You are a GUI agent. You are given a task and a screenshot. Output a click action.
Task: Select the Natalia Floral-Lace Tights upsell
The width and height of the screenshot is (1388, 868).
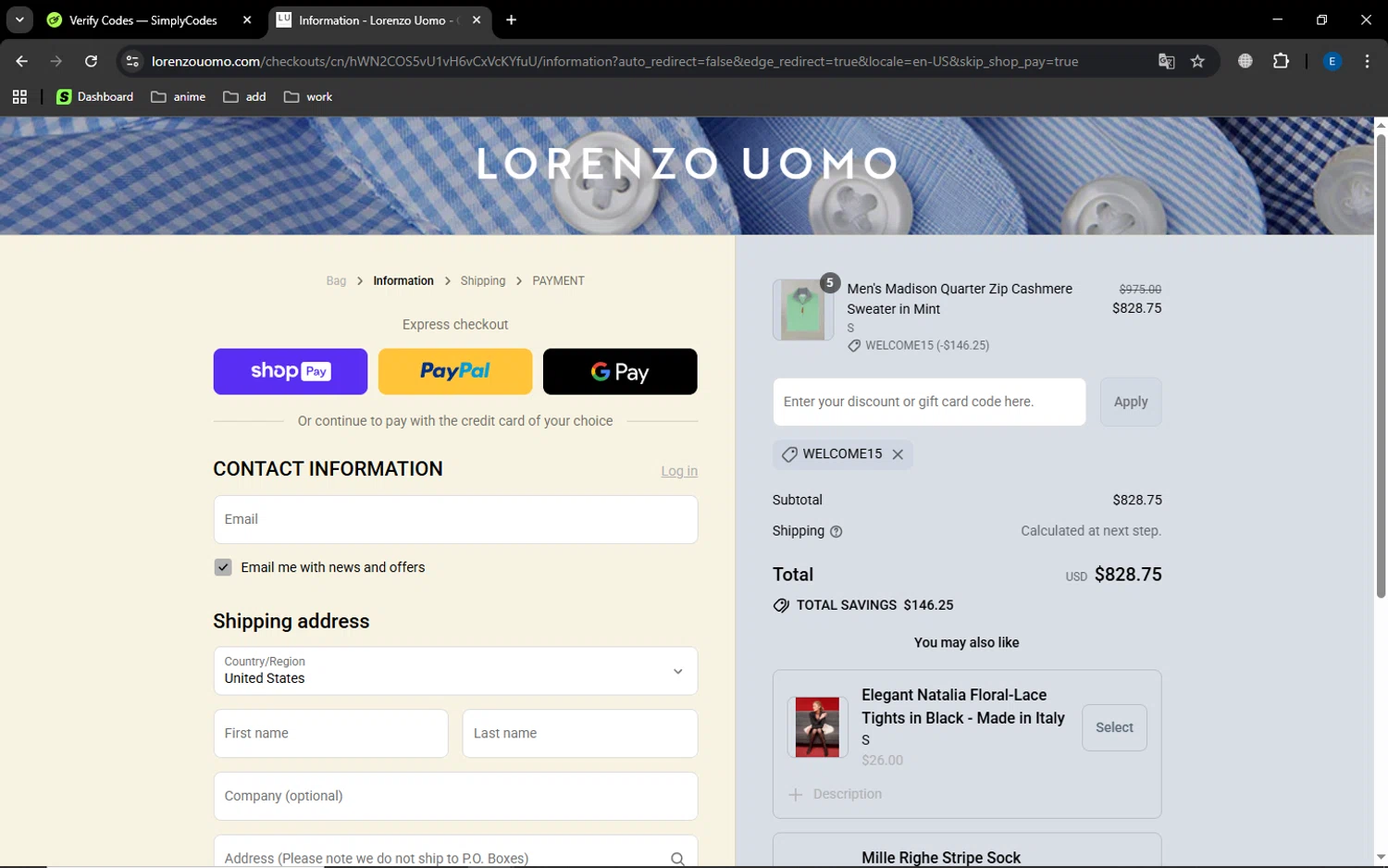[1114, 727]
